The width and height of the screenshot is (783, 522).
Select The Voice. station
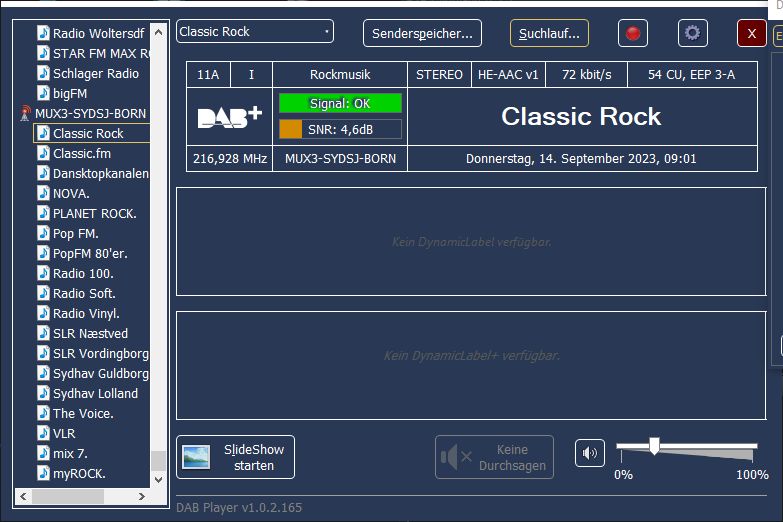(x=83, y=413)
